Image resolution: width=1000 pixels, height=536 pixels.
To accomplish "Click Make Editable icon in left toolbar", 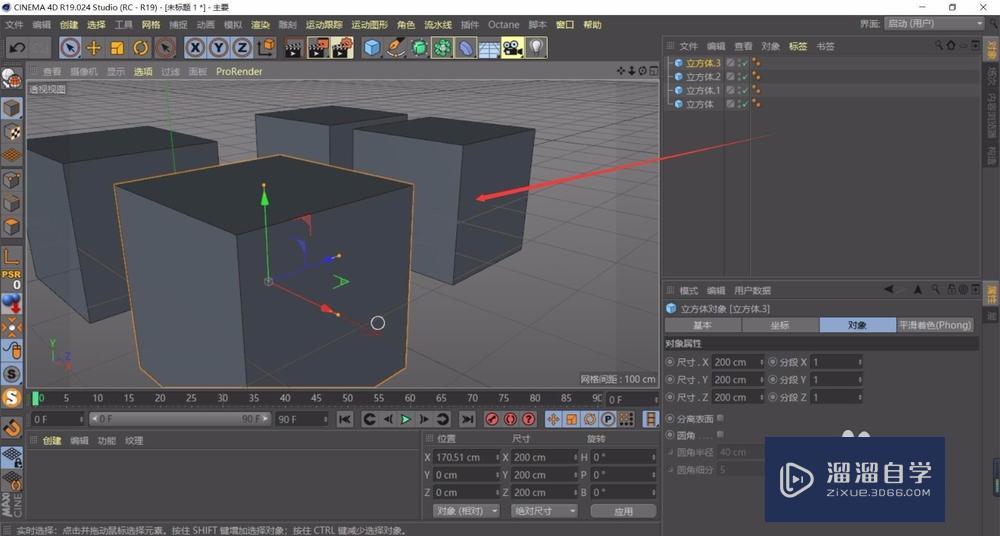I will pos(11,79).
